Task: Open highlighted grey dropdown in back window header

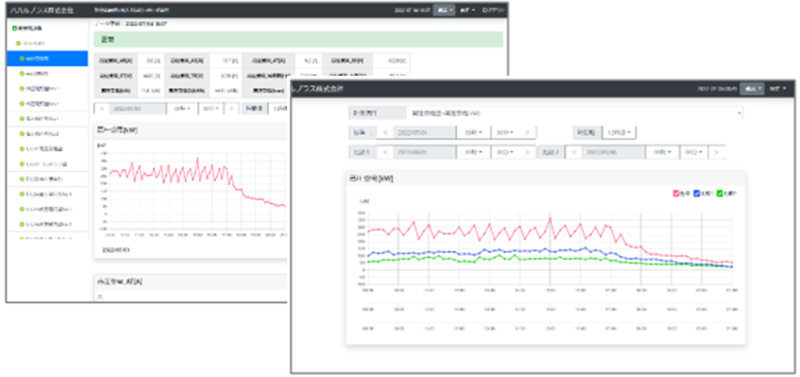Action: (444, 10)
